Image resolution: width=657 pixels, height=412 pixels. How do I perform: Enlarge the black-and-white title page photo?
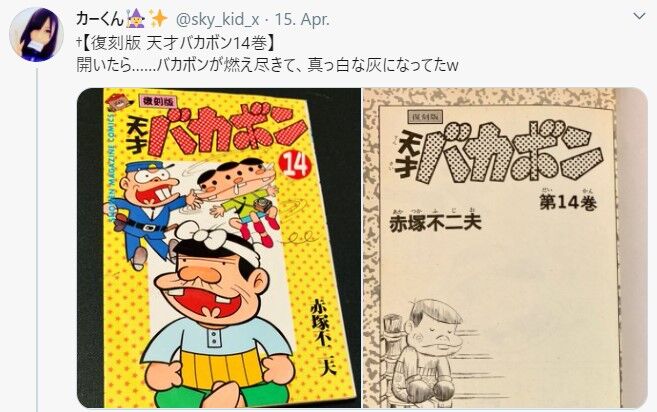pyautogui.click(x=505, y=248)
